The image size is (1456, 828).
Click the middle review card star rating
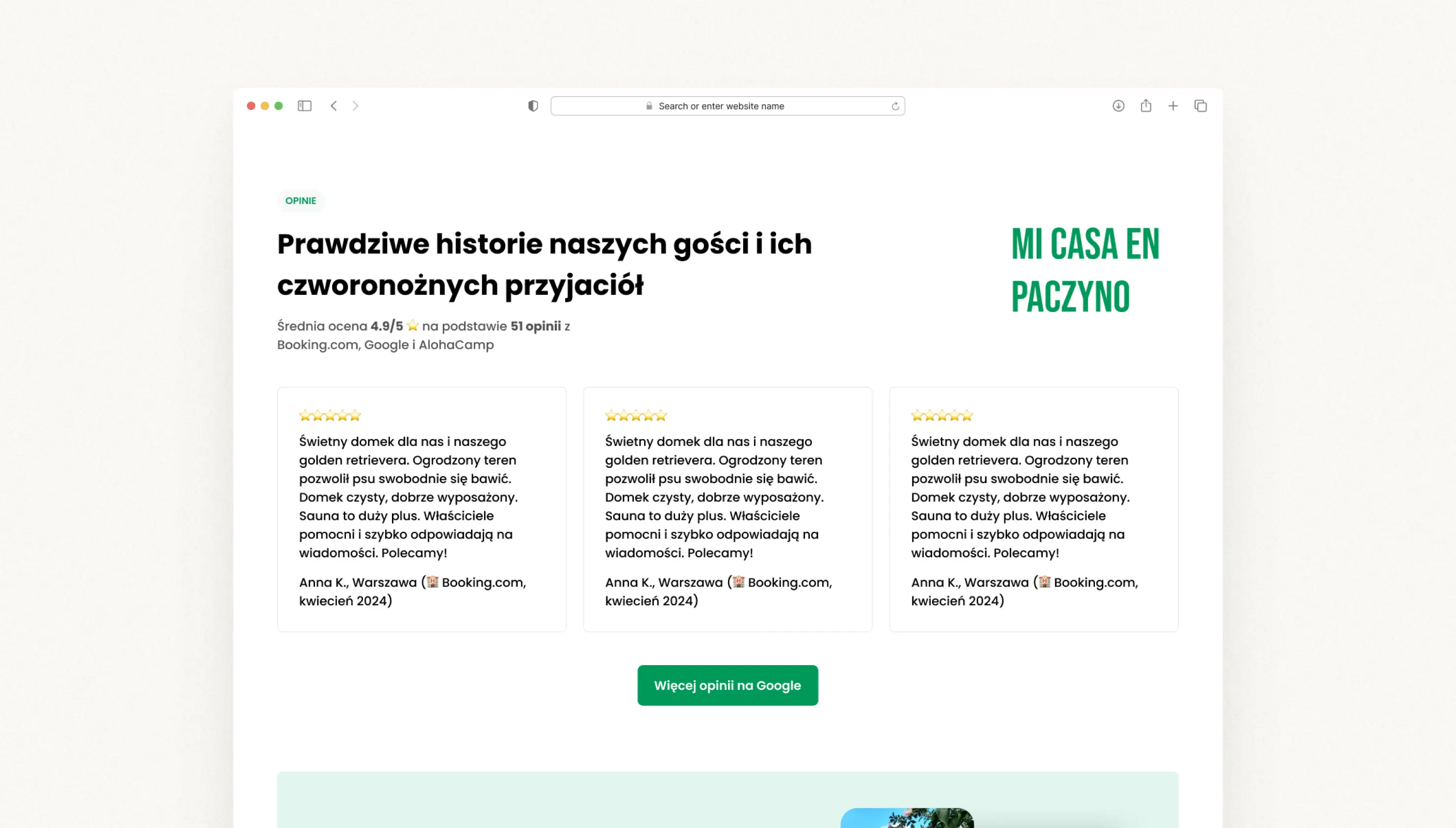point(635,415)
